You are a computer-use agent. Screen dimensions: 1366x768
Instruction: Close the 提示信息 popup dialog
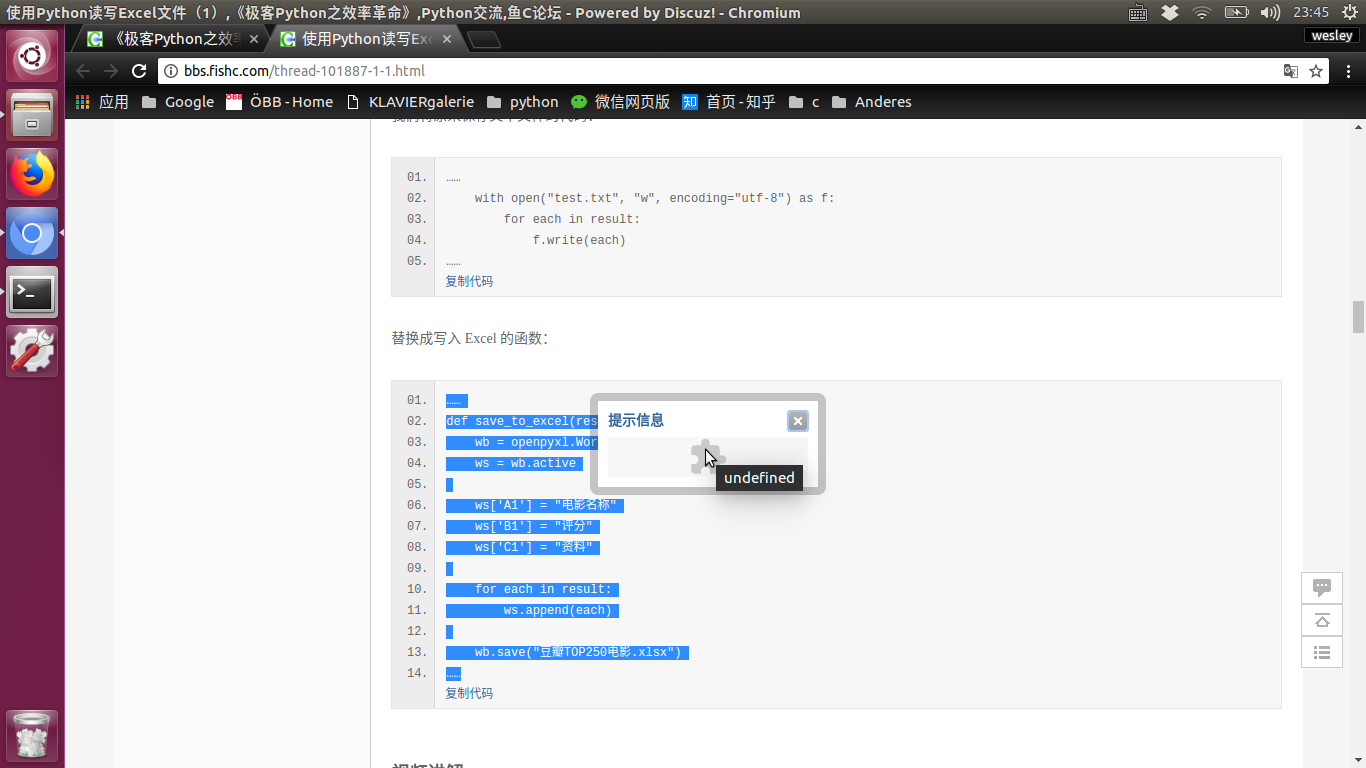797,421
